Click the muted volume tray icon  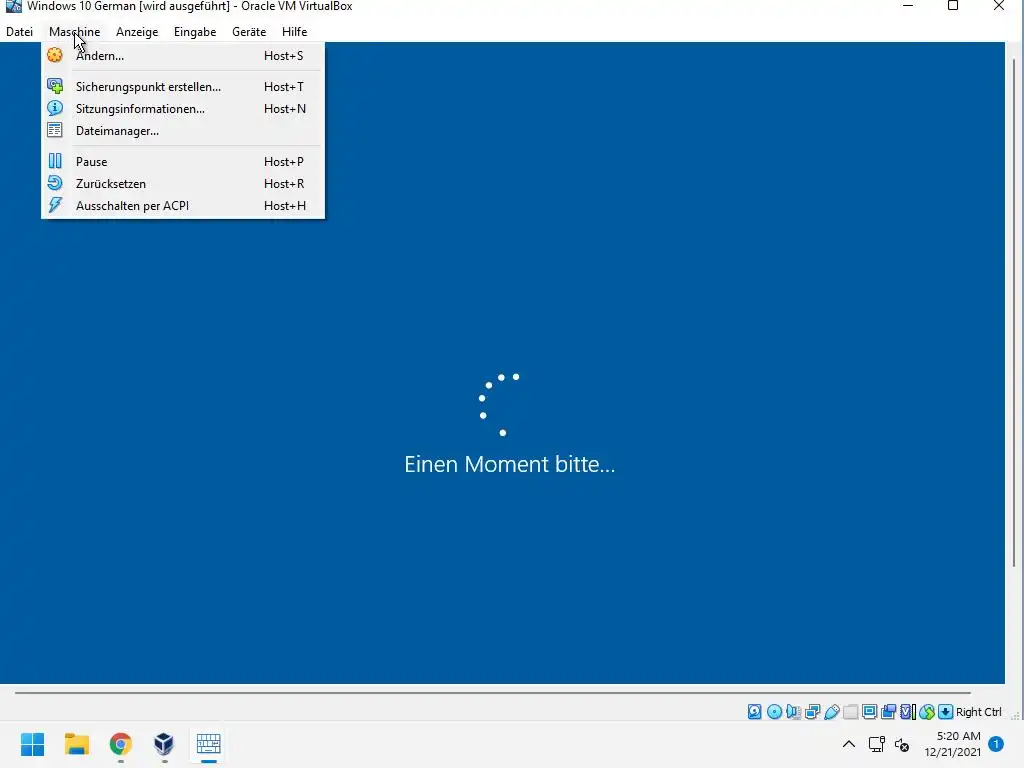902,744
